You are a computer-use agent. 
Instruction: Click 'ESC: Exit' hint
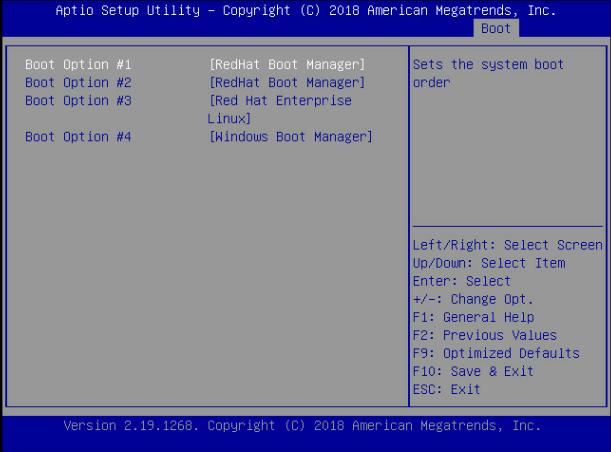[447, 389]
